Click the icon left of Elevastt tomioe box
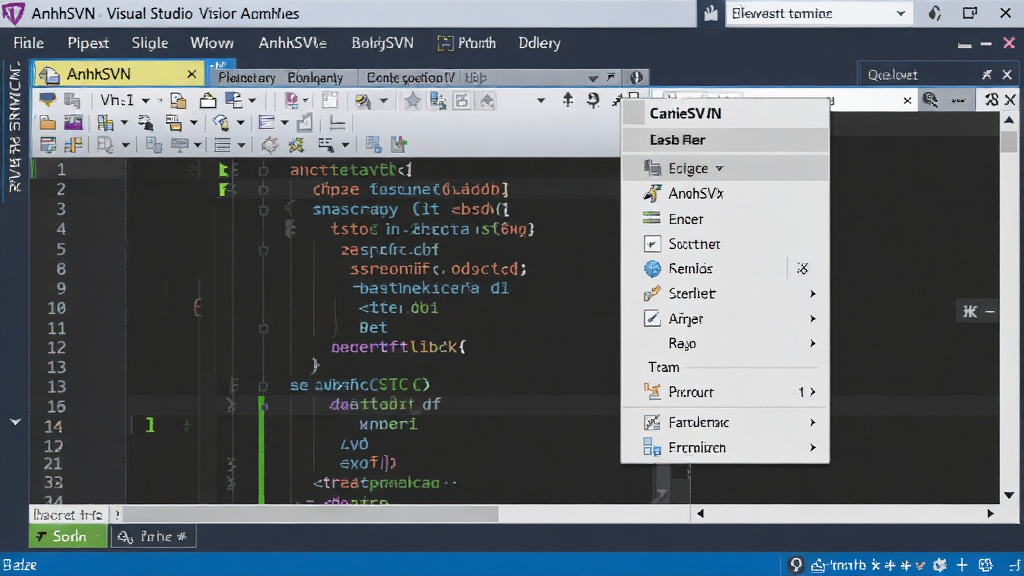 tap(711, 13)
